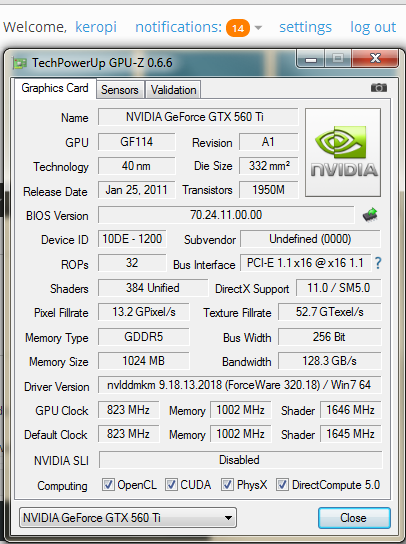
Task: Click the orange 14 notifications badge
Action: point(238,28)
